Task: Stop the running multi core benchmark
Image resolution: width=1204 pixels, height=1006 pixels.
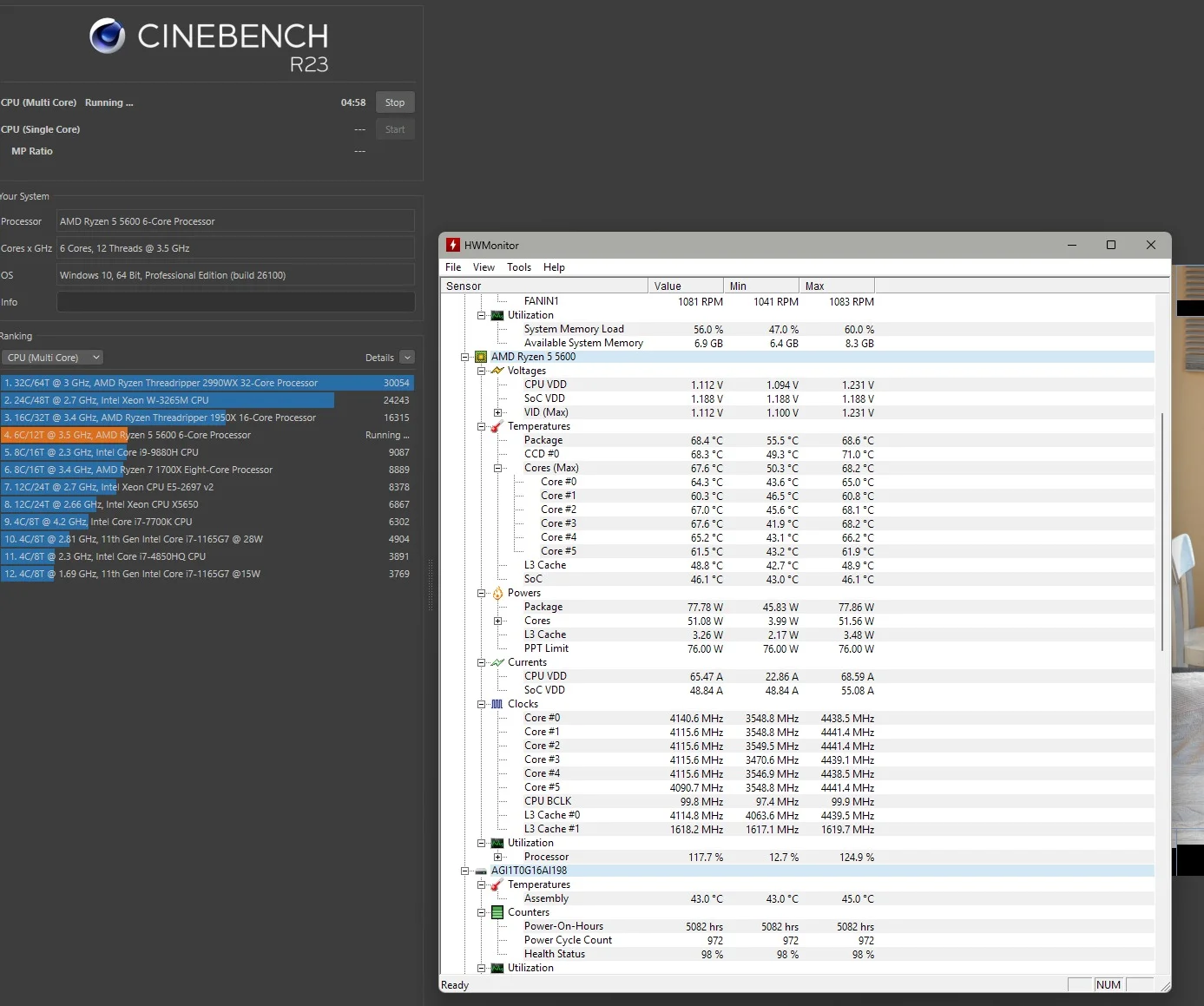Action: coord(395,102)
